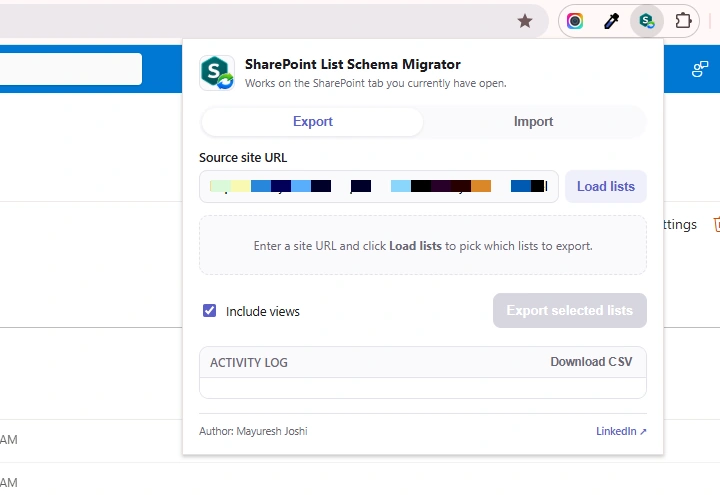Click the SharePoint search box in background page
720x495 pixels.
click(x=71, y=69)
